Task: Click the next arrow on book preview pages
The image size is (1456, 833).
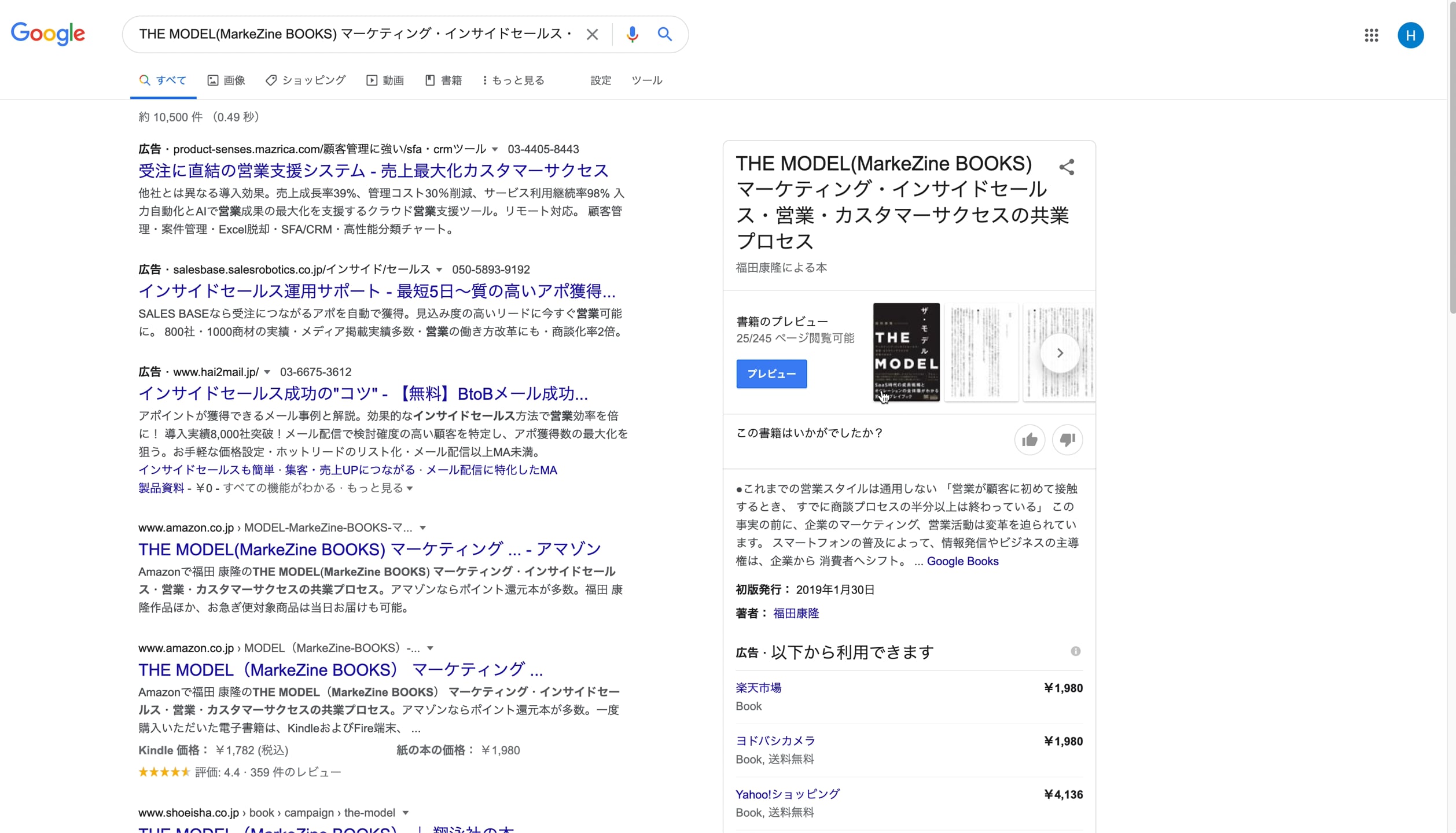Action: (x=1059, y=352)
